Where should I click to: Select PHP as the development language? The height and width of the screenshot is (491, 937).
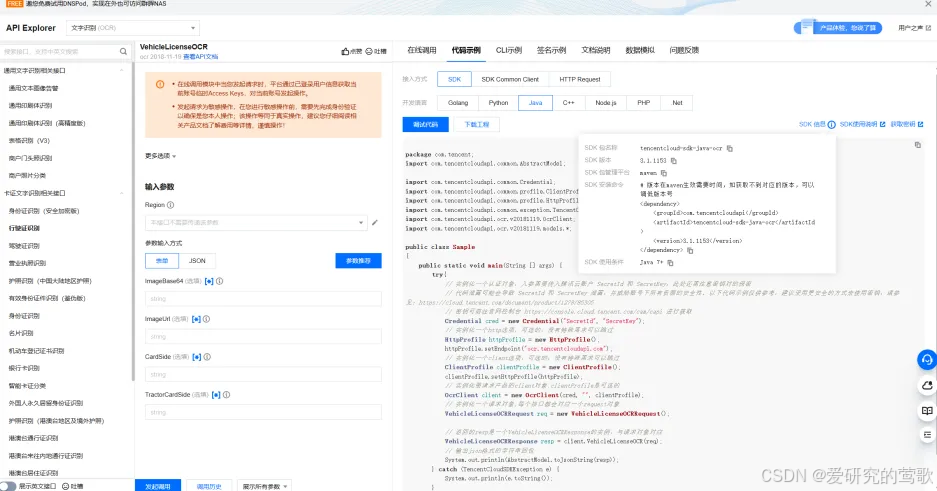(x=644, y=103)
